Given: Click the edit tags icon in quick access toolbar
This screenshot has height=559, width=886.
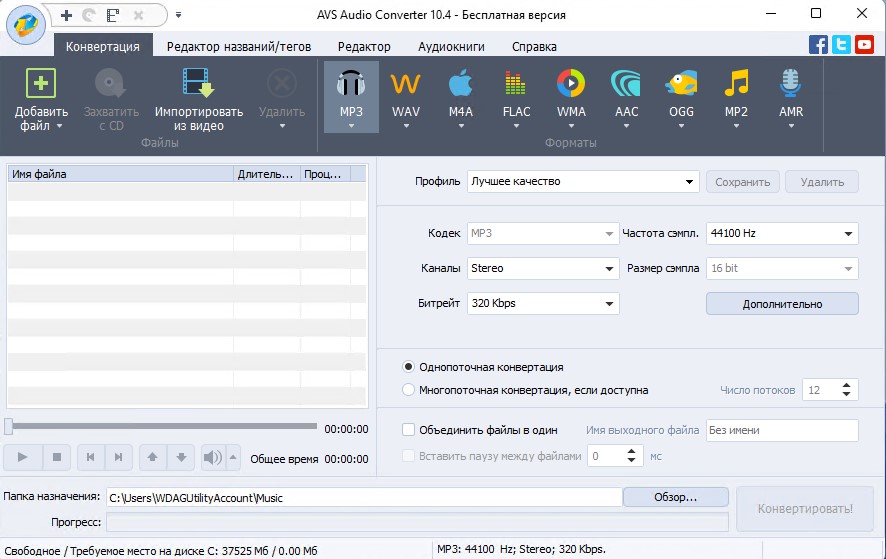Looking at the screenshot, I should (113, 15).
